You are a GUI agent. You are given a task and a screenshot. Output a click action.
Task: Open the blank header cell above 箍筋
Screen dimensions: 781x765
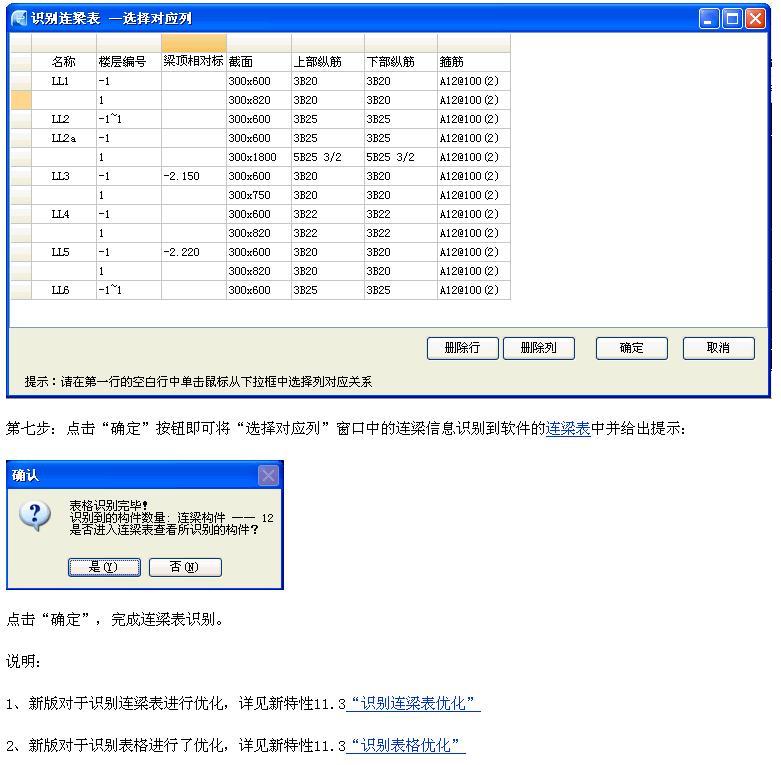(474, 43)
